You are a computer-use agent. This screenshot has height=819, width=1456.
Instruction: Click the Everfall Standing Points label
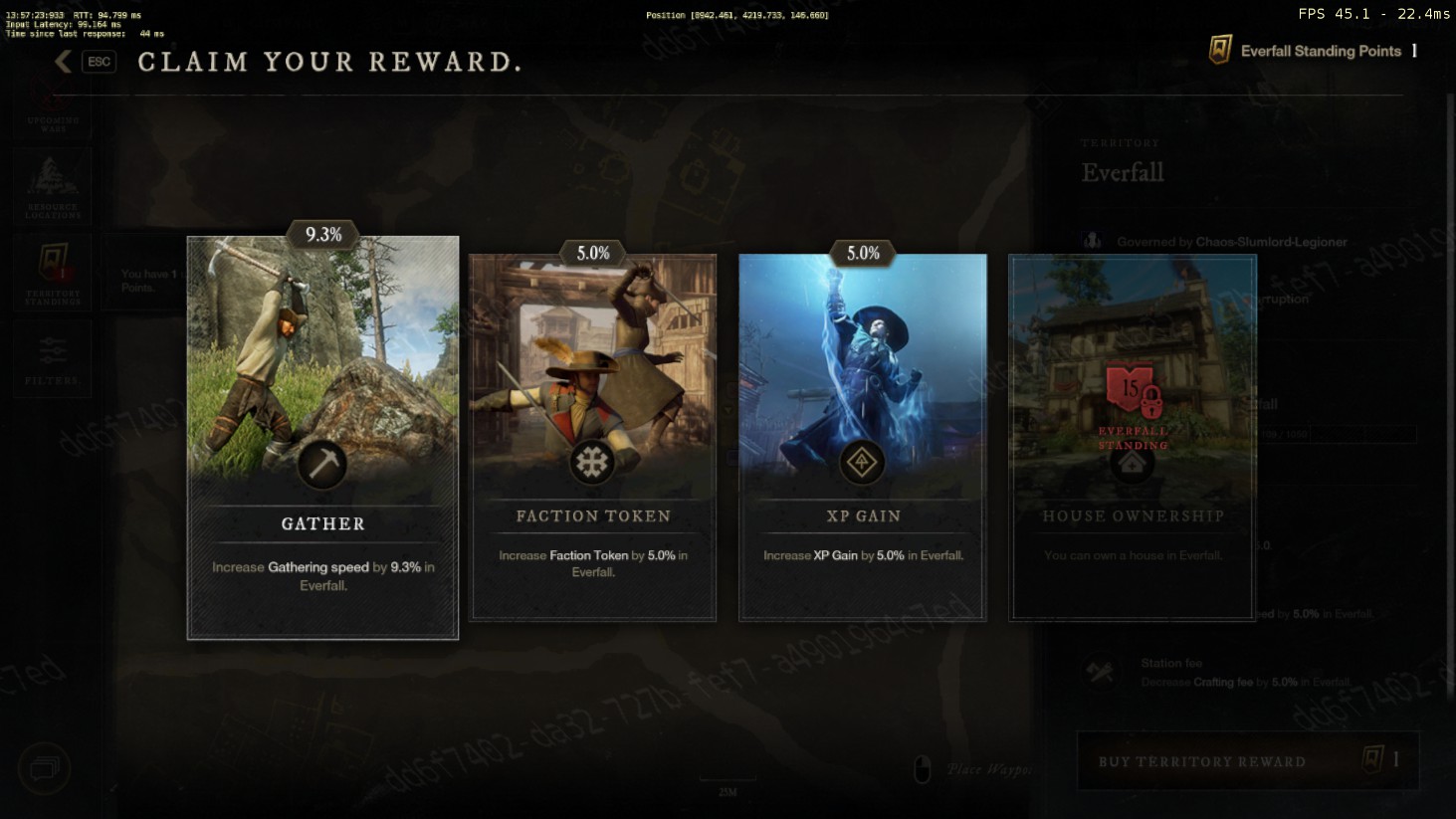point(1321,51)
